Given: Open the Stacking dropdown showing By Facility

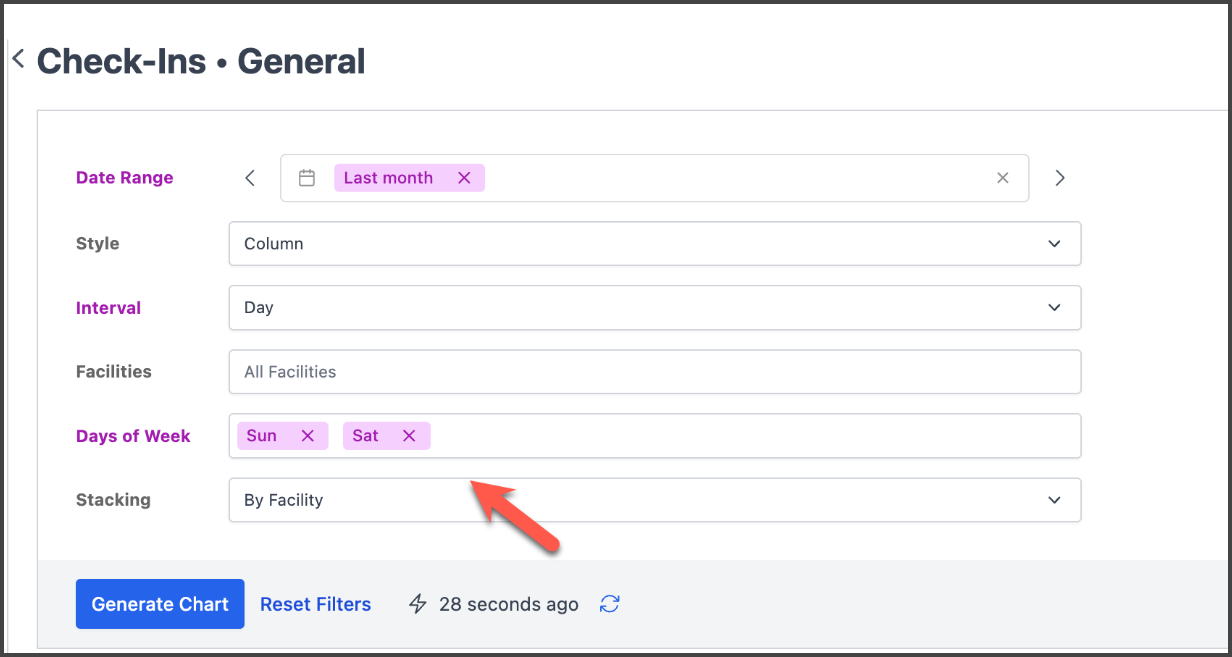Looking at the screenshot, I should [654, 500].
